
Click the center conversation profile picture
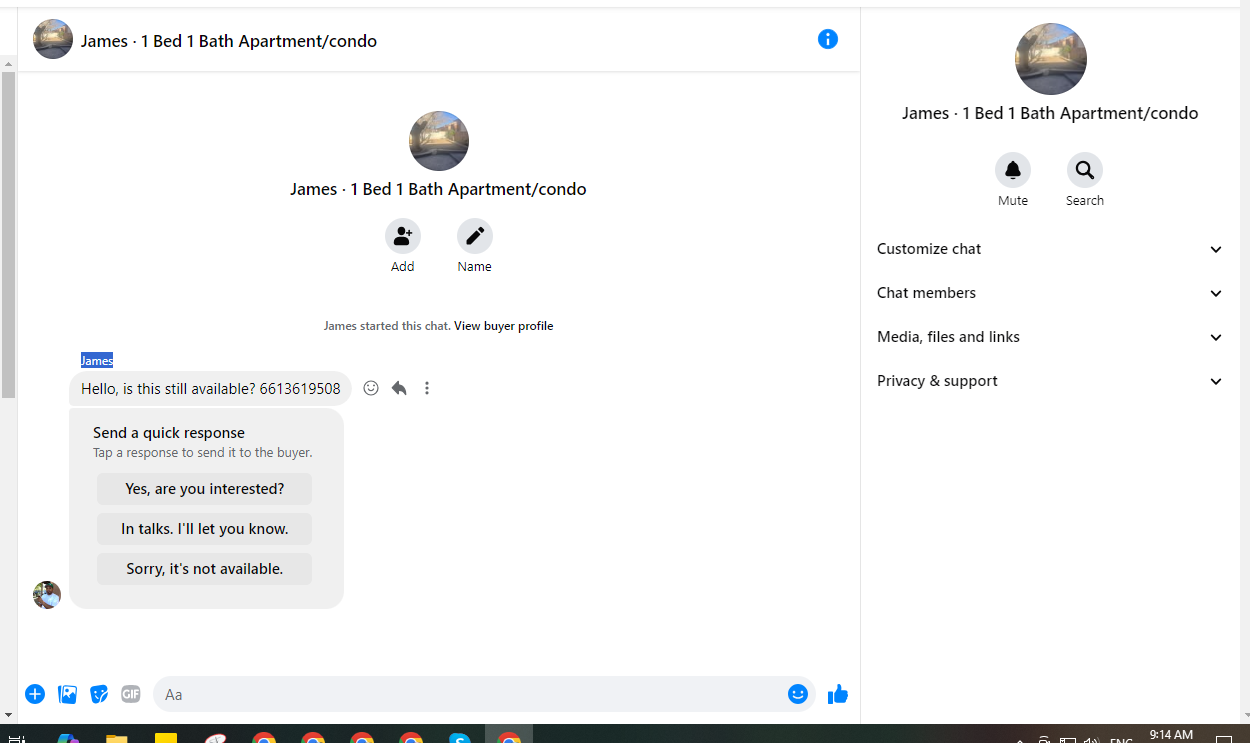(439, 141)
